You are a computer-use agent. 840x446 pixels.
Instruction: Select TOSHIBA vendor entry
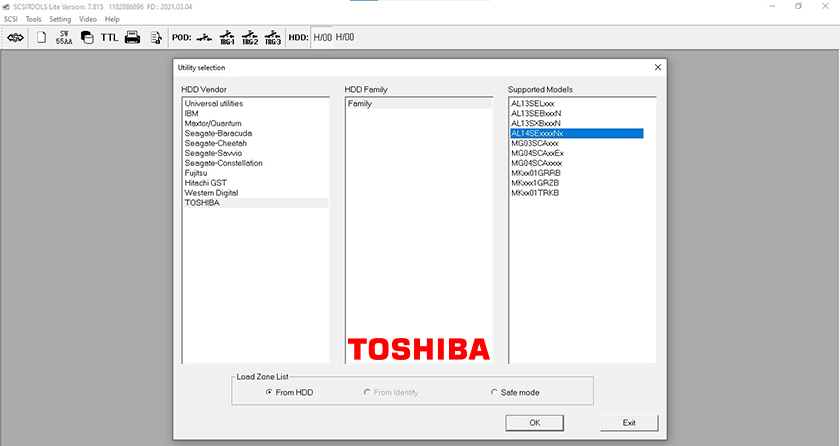pos(256,202)
